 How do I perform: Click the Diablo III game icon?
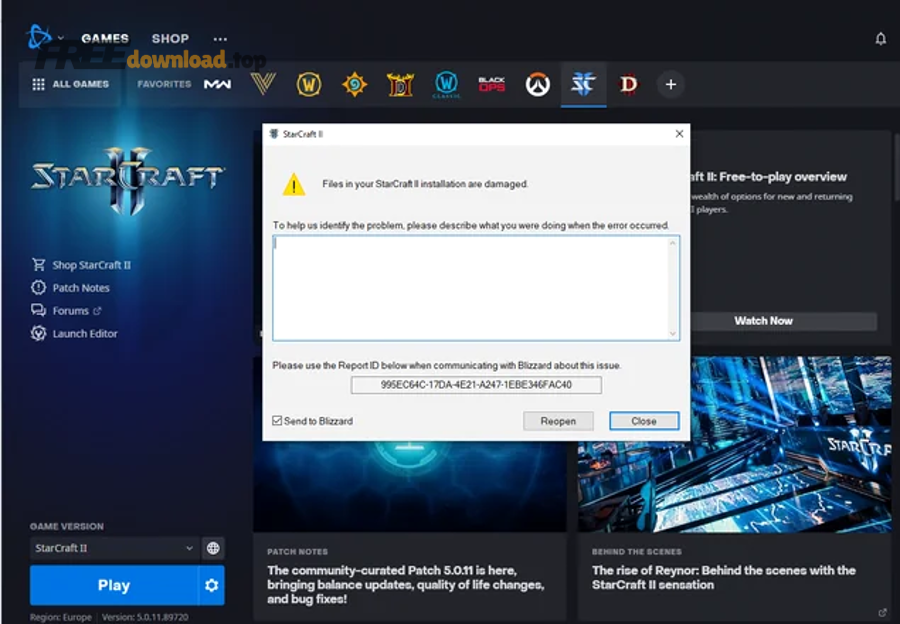400,85
